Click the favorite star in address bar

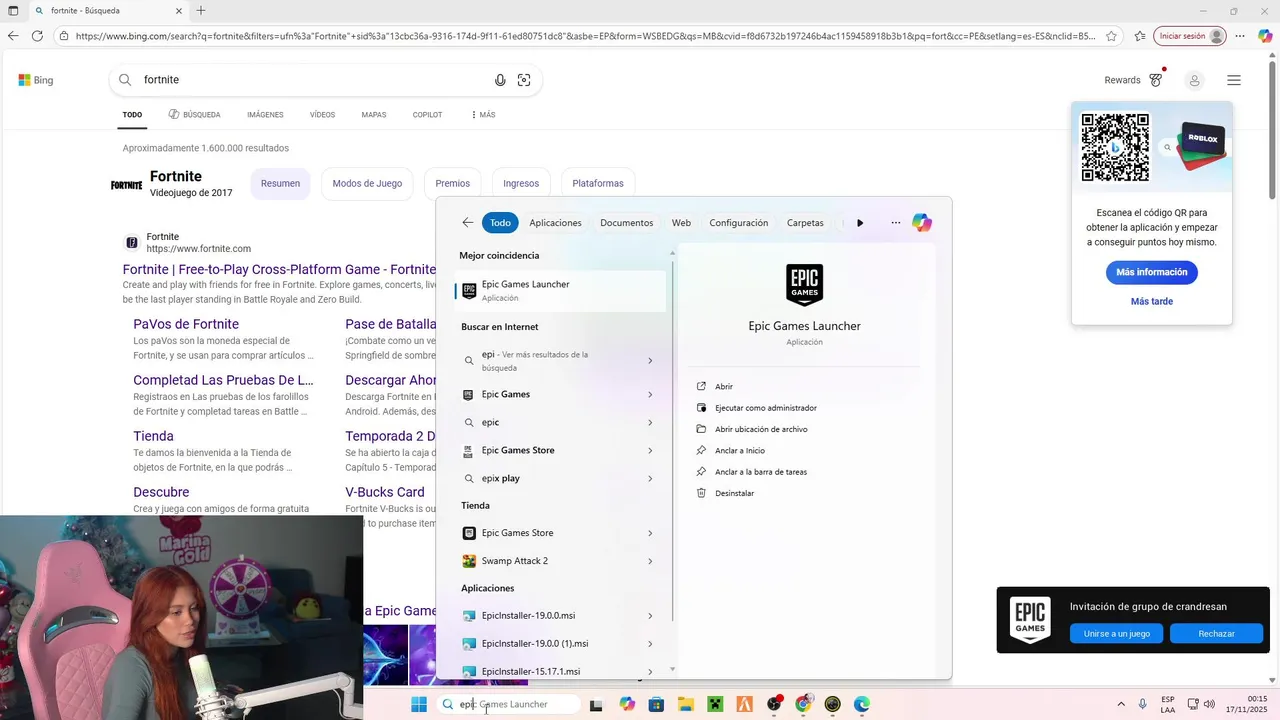[1111, 36]
